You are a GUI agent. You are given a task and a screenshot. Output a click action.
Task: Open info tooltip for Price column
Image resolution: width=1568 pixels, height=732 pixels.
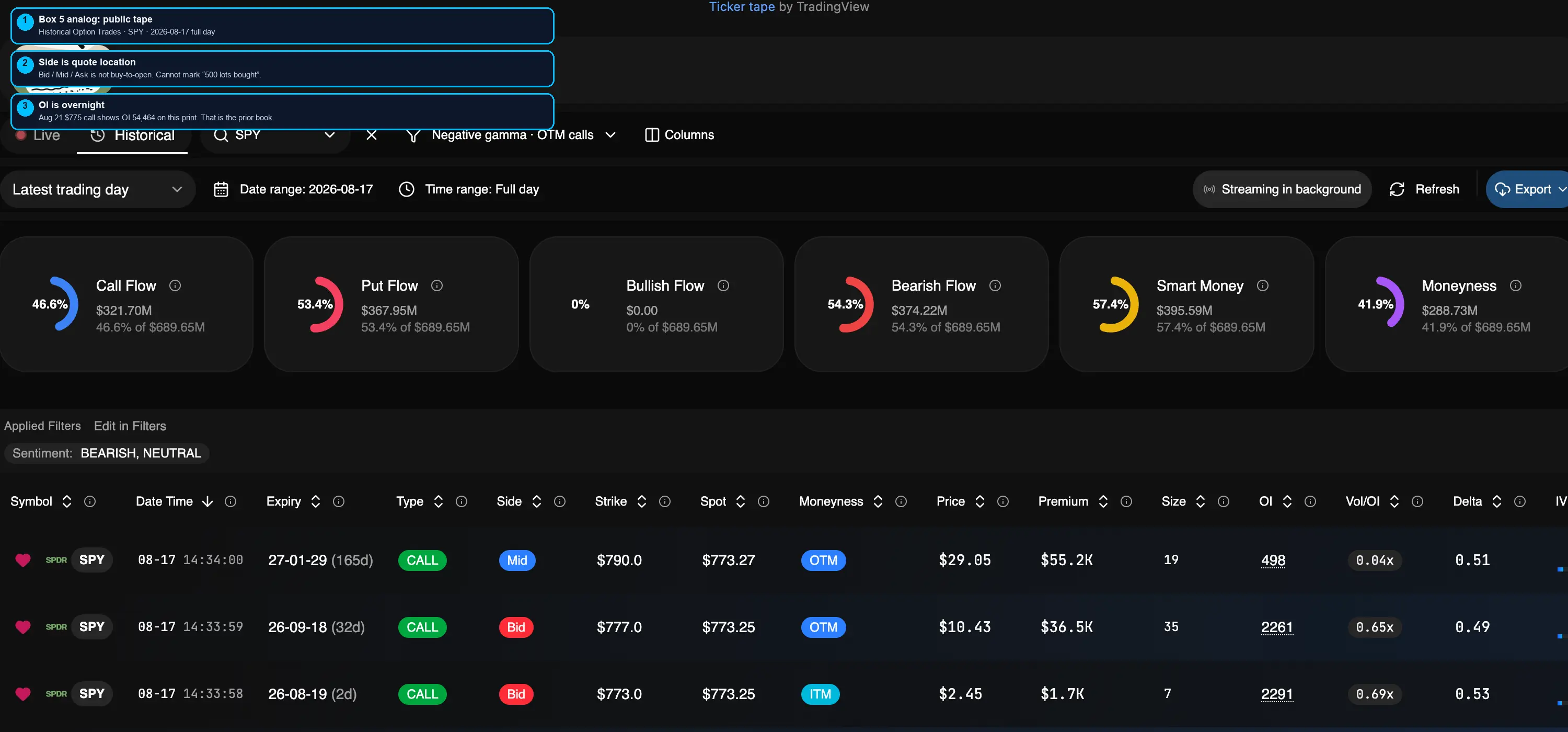click(1003, 501)
